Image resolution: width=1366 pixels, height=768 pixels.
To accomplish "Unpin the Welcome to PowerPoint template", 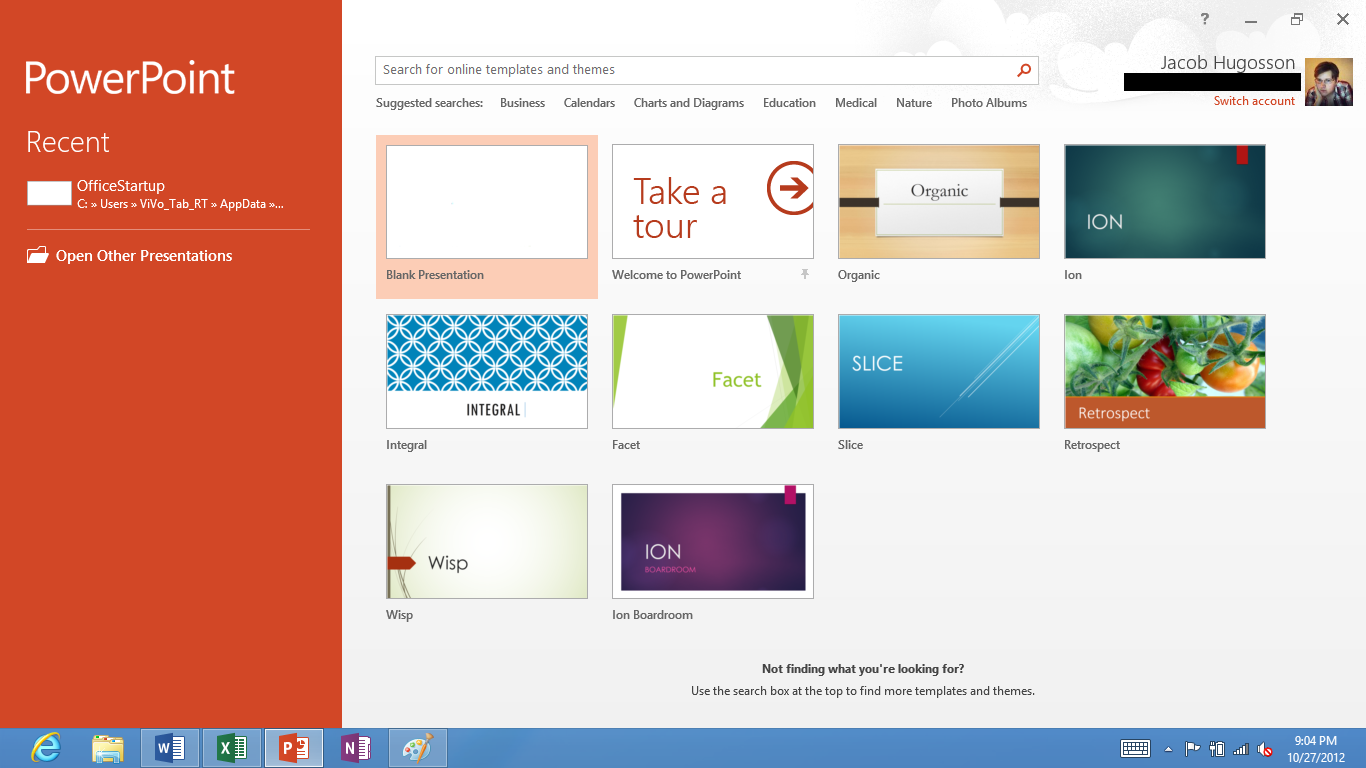I will click(805, 275).
